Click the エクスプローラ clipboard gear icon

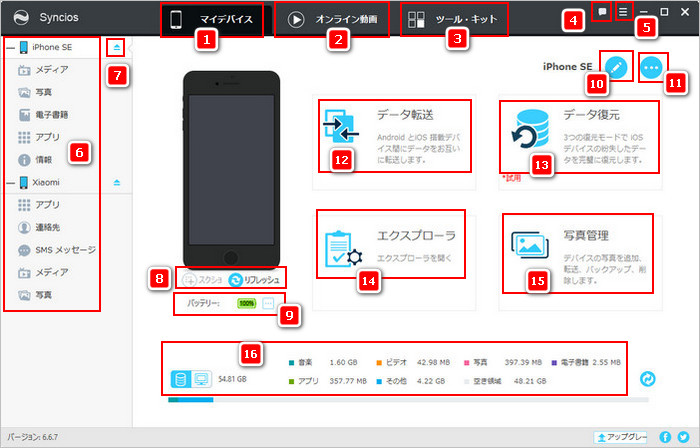[343, 249]
